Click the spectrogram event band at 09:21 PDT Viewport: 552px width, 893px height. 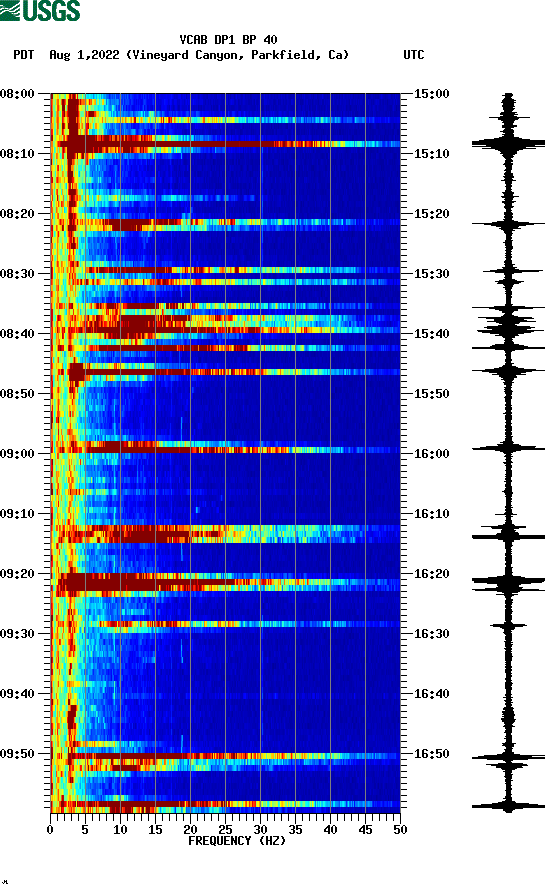pyautogui.click(x=226, y=583)
